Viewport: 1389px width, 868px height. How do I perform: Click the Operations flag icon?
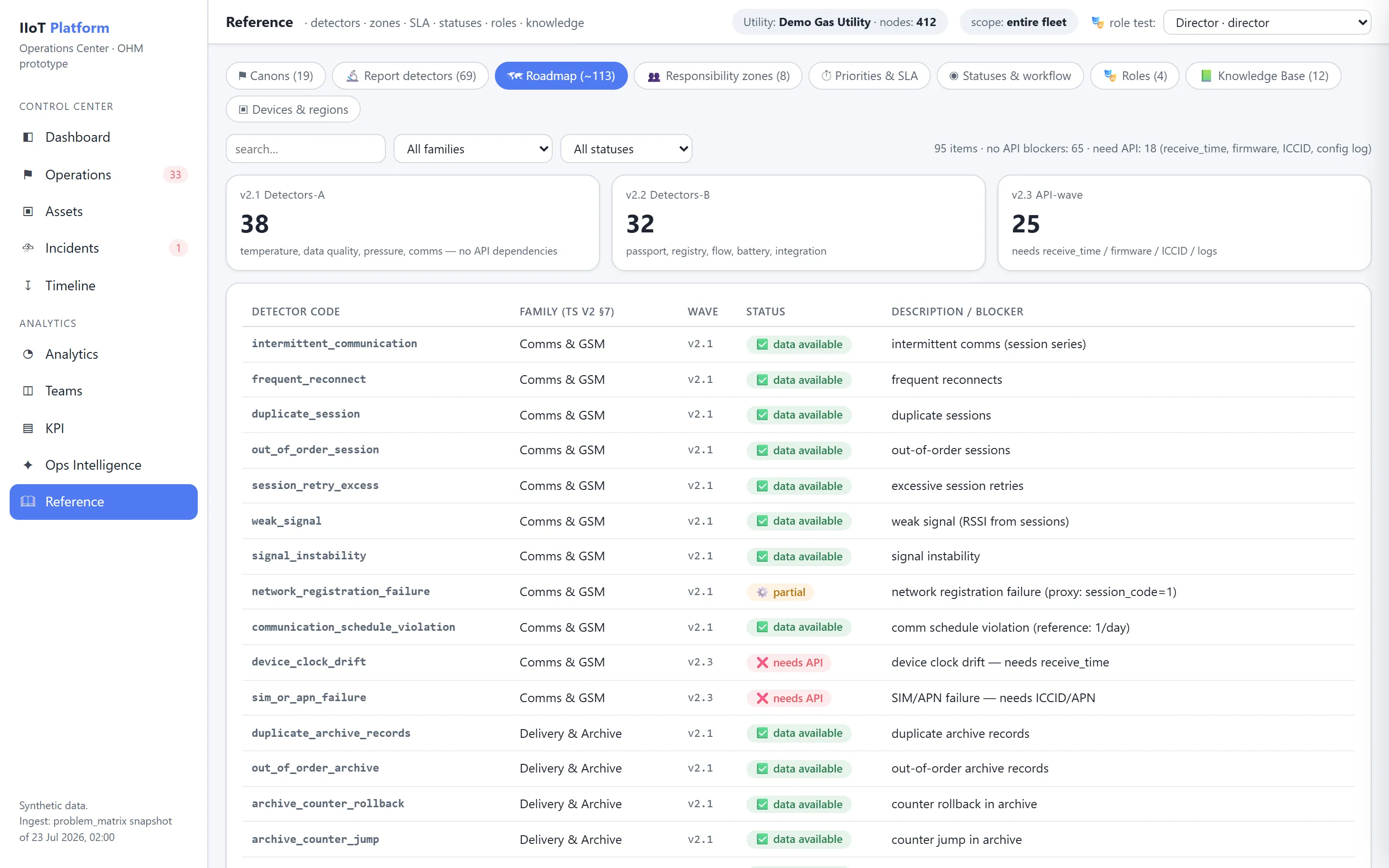27,175
